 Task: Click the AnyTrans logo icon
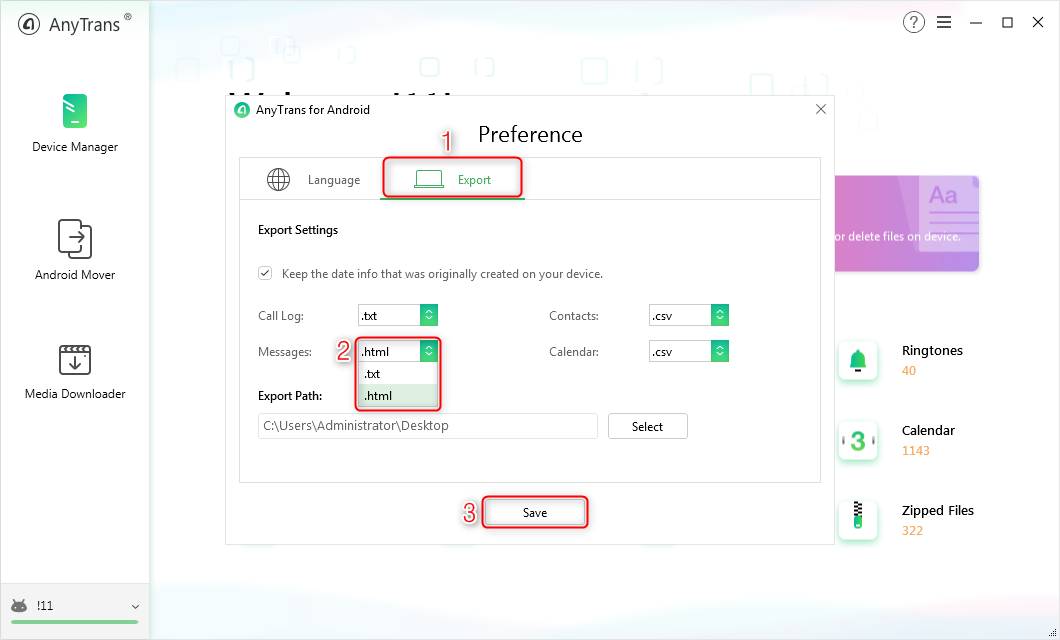29,25
